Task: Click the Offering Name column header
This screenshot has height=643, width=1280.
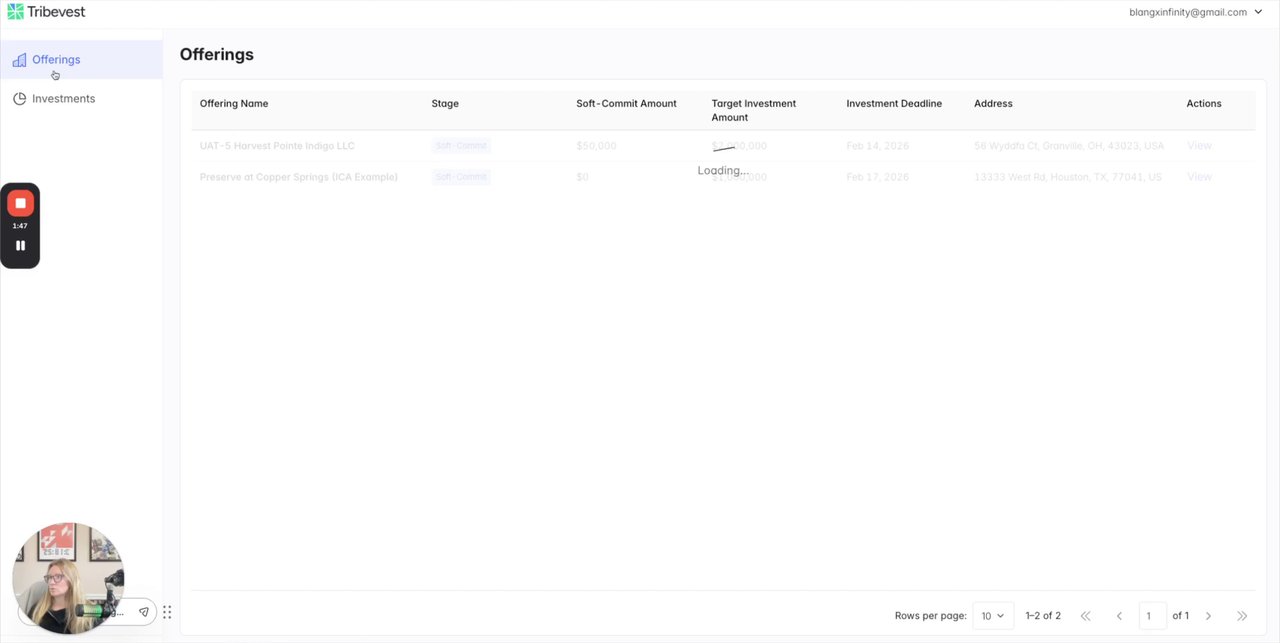Action: click(234, 103)
